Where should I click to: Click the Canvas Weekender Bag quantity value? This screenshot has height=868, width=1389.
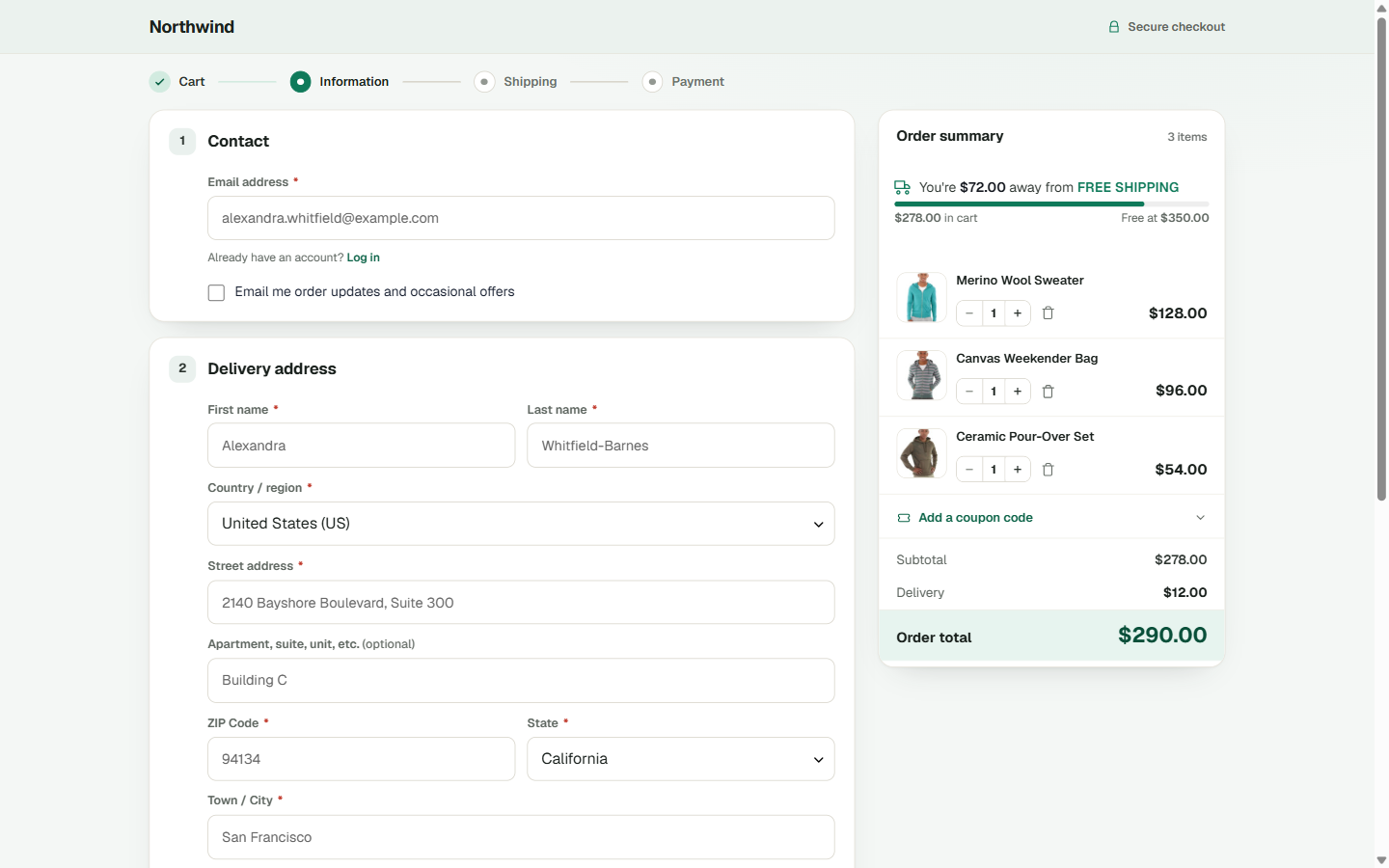(994, 392)
